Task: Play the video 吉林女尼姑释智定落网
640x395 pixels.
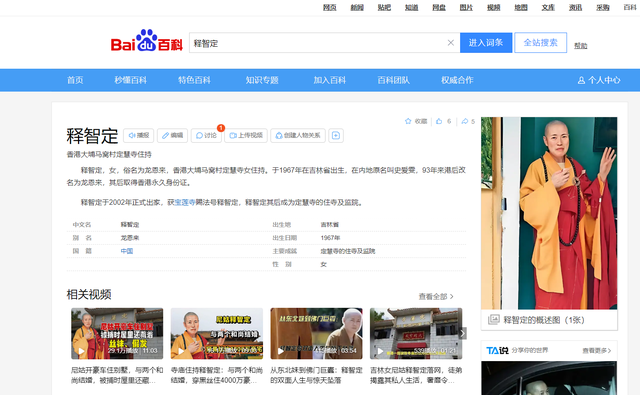Action: point(416,333)
